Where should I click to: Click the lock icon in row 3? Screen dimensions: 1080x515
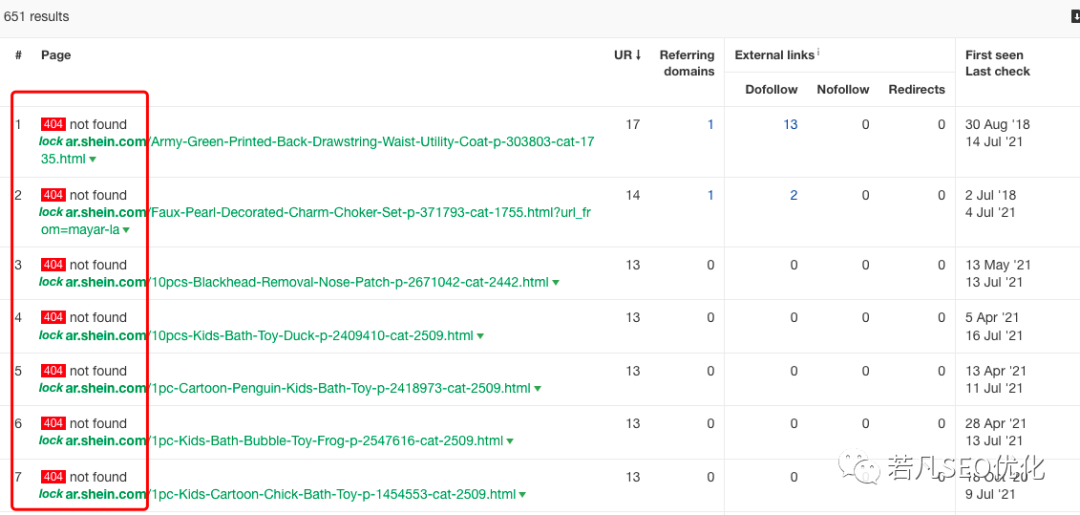pos(50,282)
